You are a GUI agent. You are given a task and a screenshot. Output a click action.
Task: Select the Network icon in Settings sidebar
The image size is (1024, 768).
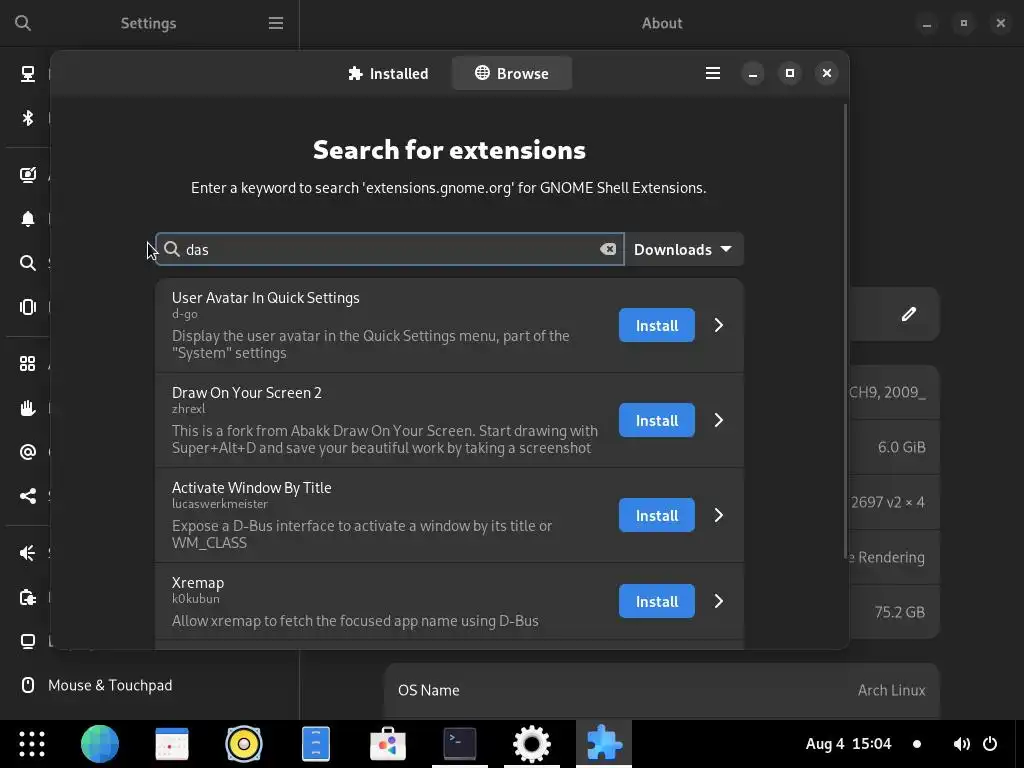pyautogui.click(x=27, y=74)
